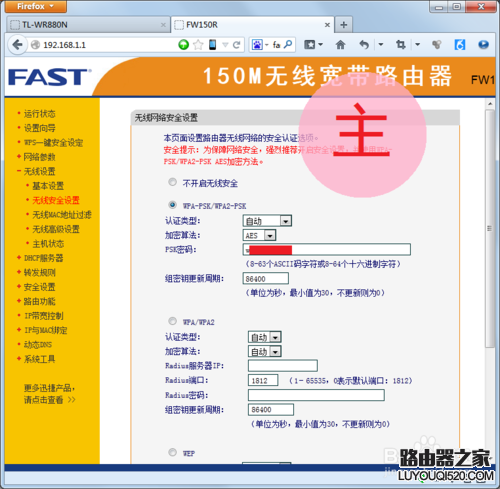Click the search magnifier icon
The image size is (500, 489).
tap(289, 44)
